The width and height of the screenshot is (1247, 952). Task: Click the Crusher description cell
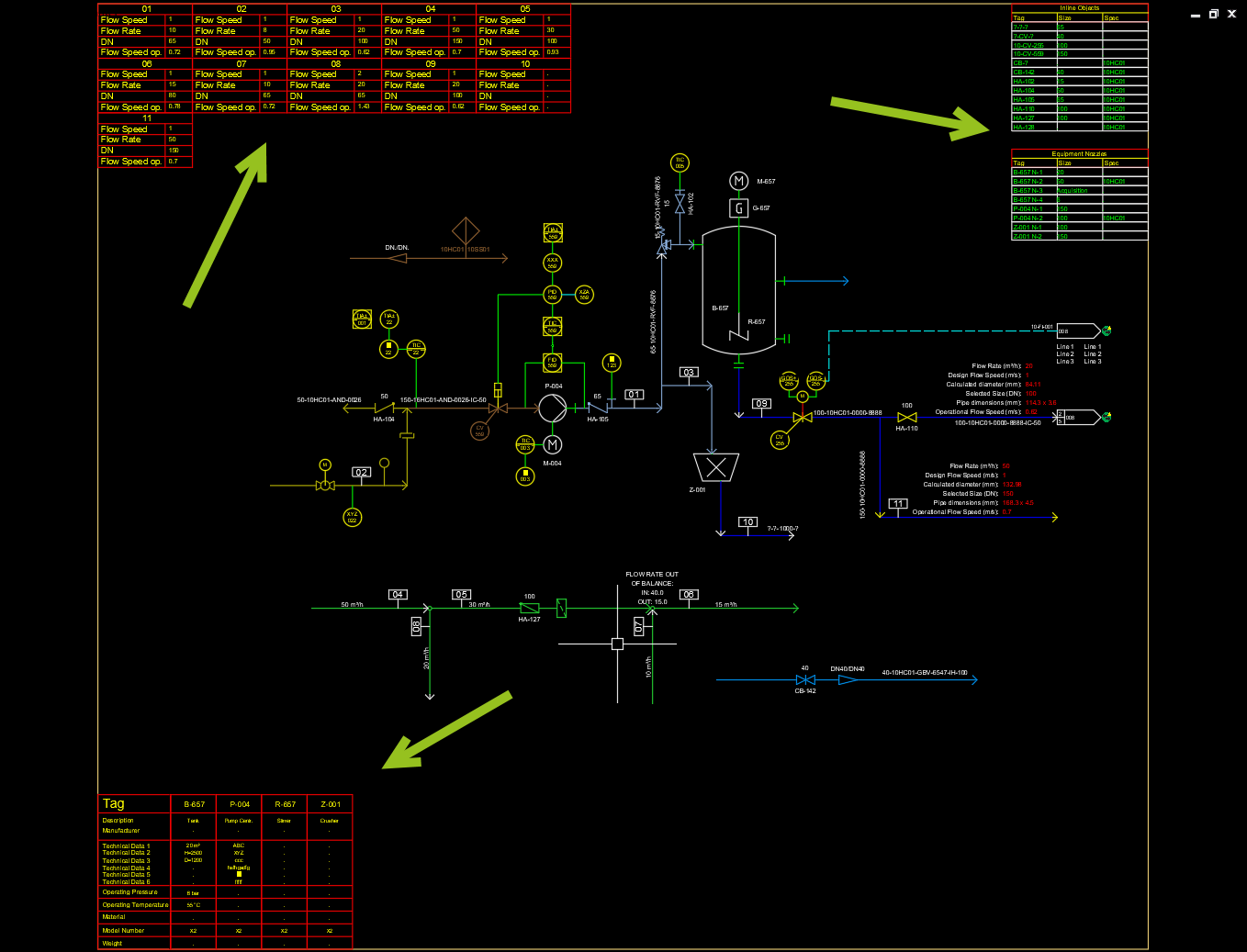pyautogui.click(x=330, y=821)
